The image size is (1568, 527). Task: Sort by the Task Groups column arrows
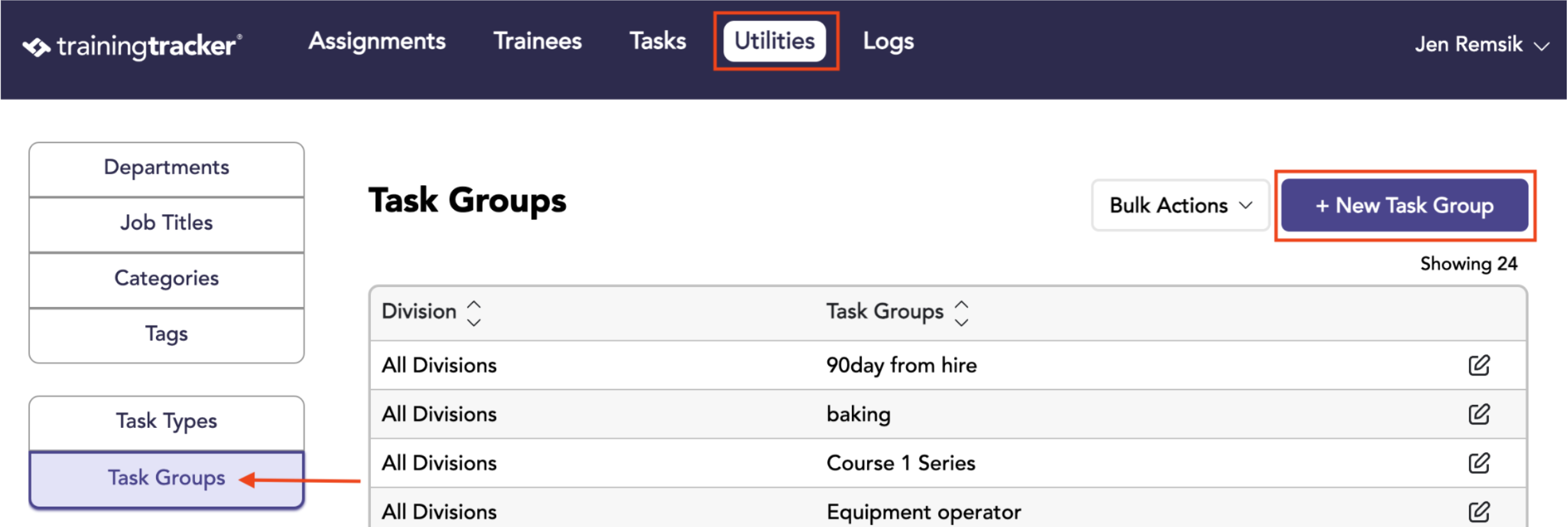[x=961, y=313]
